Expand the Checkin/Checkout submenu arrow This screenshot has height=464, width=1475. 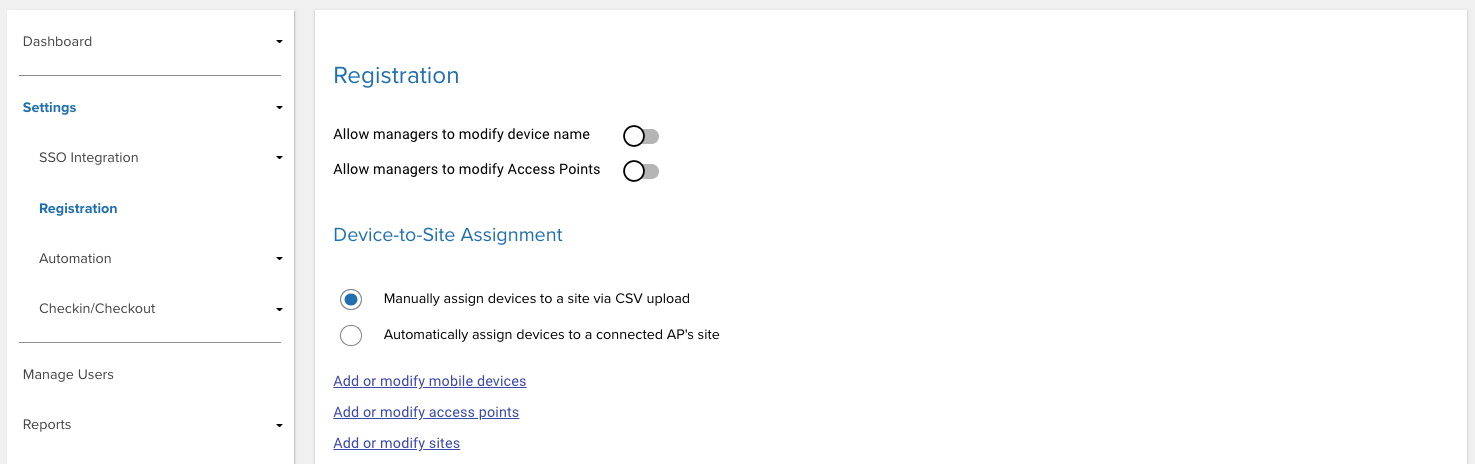[x=280, y=309]
